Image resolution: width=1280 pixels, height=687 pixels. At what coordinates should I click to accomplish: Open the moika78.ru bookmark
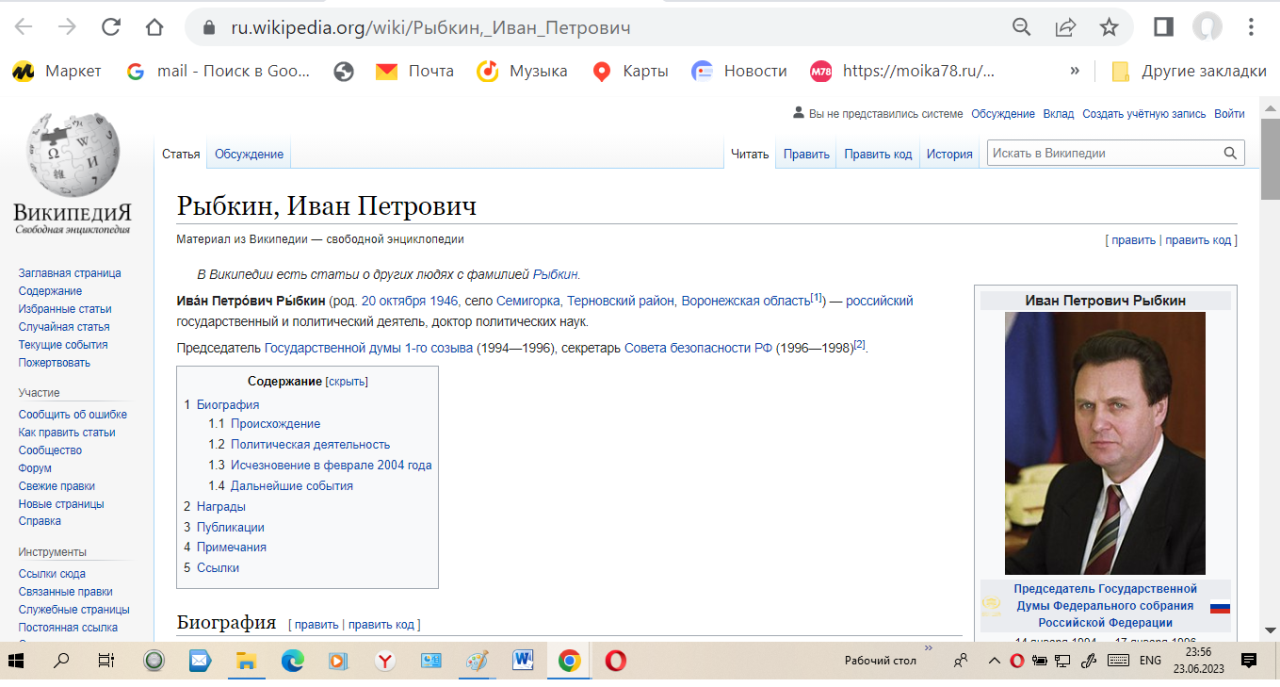[x=902, y=71]
